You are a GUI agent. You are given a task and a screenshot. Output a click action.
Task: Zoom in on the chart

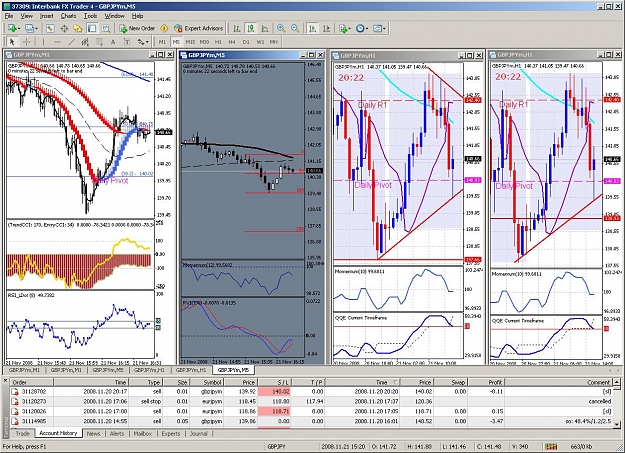tap(281, 28)
